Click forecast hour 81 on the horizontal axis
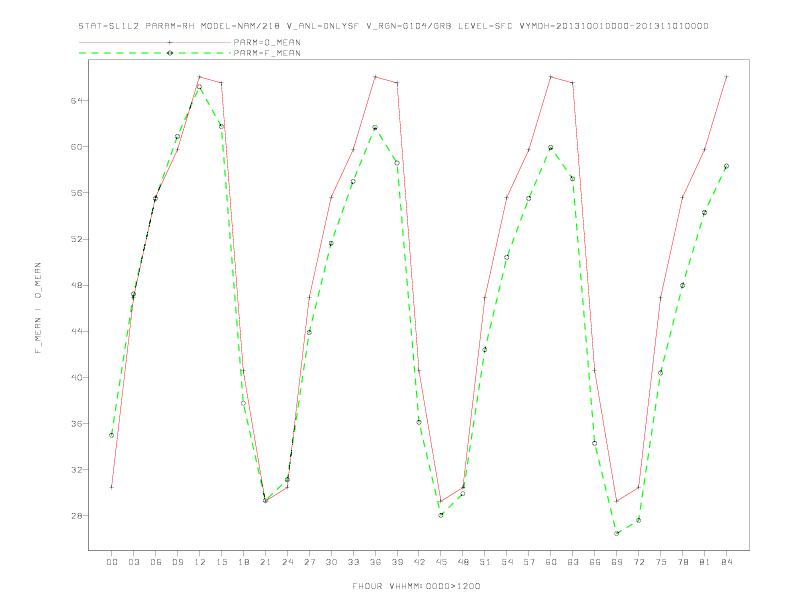792x612 pixels. [x=705, y=562]
